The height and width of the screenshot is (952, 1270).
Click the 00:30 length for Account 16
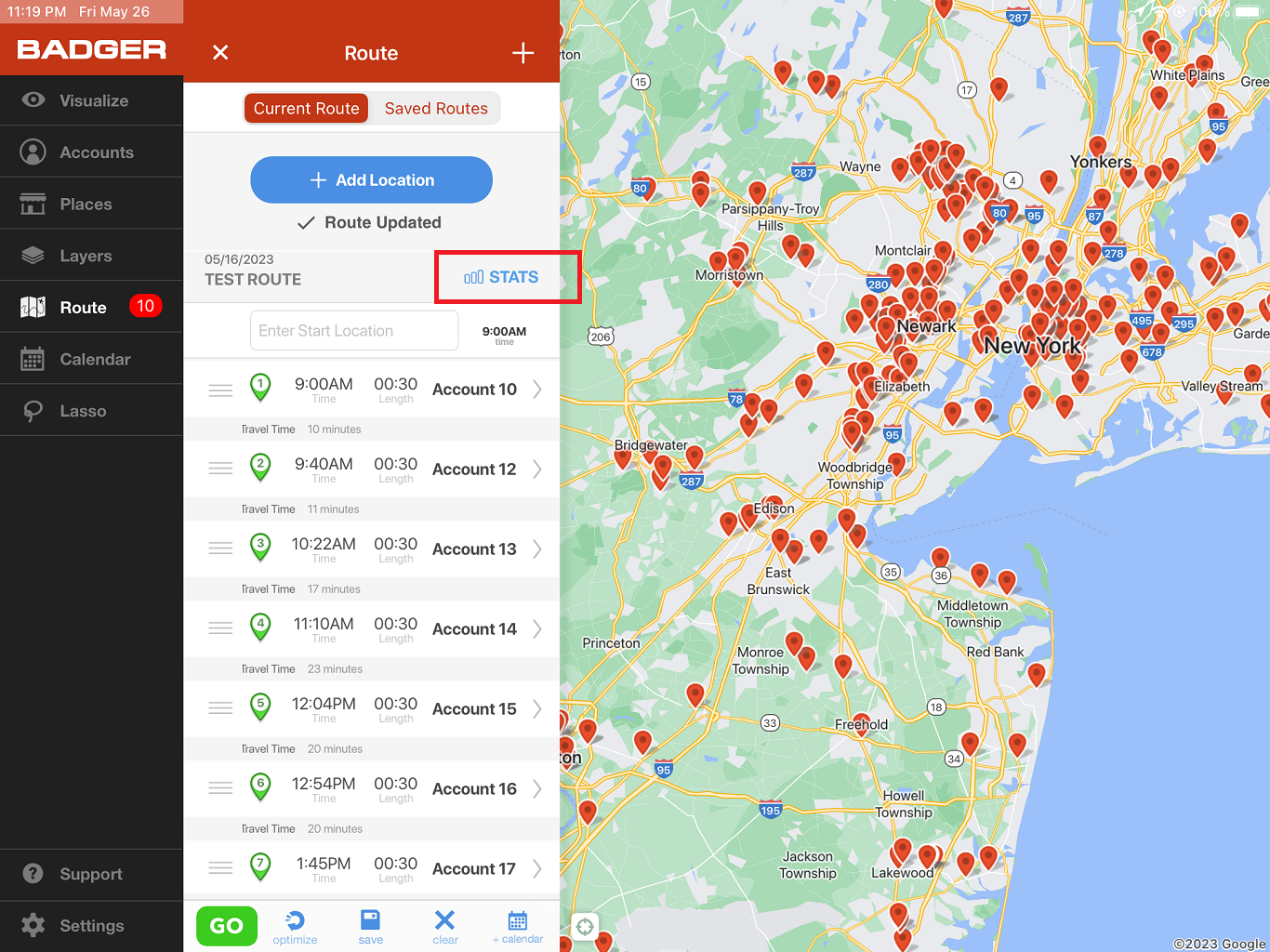coord(395,784)
